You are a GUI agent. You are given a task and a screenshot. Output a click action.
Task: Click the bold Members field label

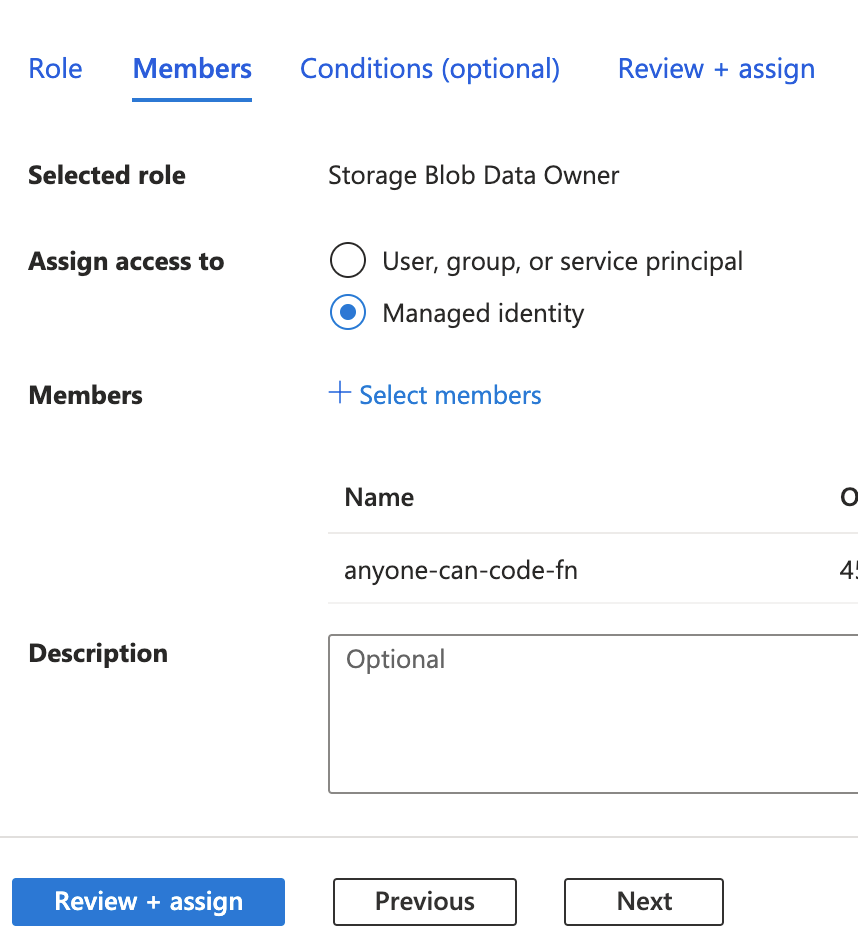pyautogui.click(x=86, y=396)
